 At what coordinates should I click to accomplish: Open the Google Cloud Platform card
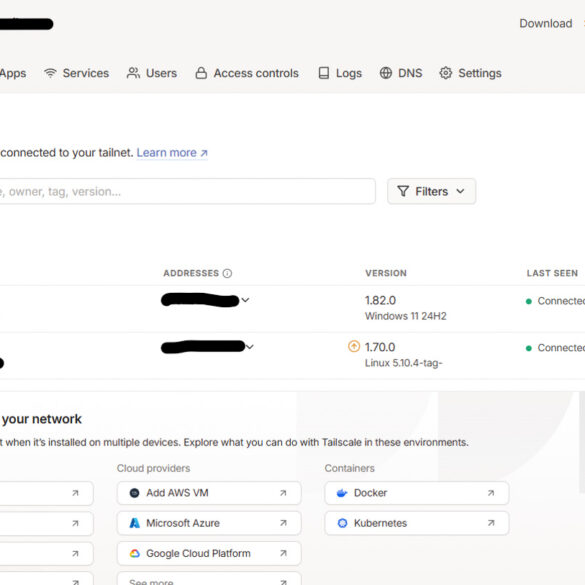[x=209, y=553]
